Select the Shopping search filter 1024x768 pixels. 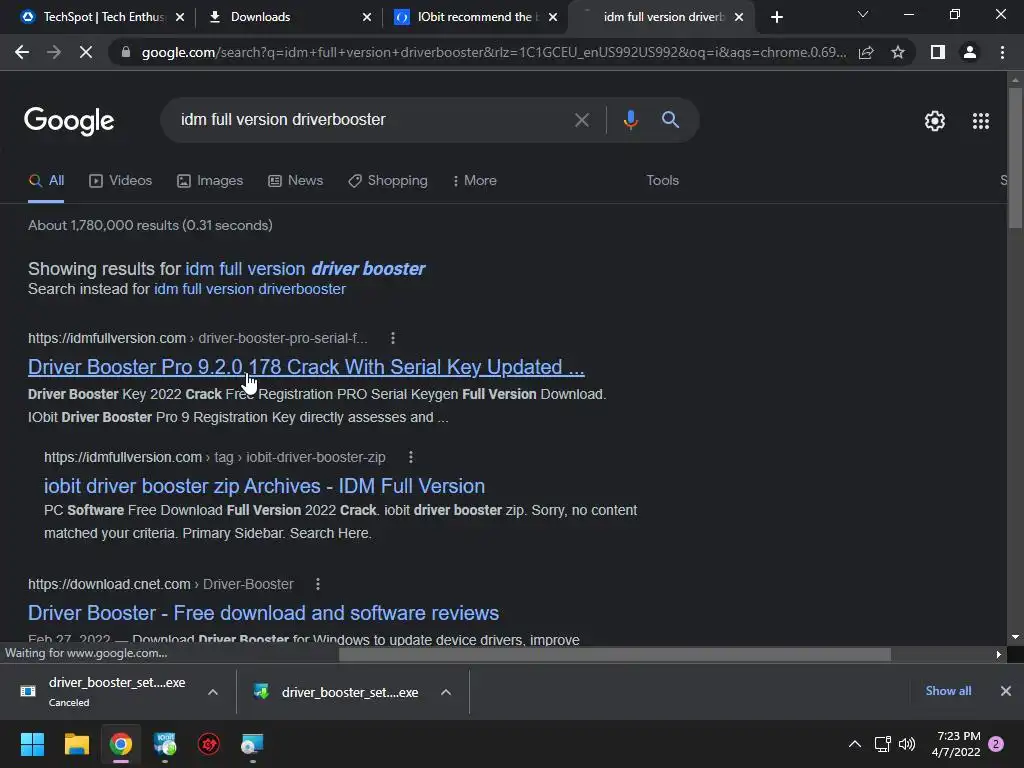pyautogui.click(x=388, y=181)
